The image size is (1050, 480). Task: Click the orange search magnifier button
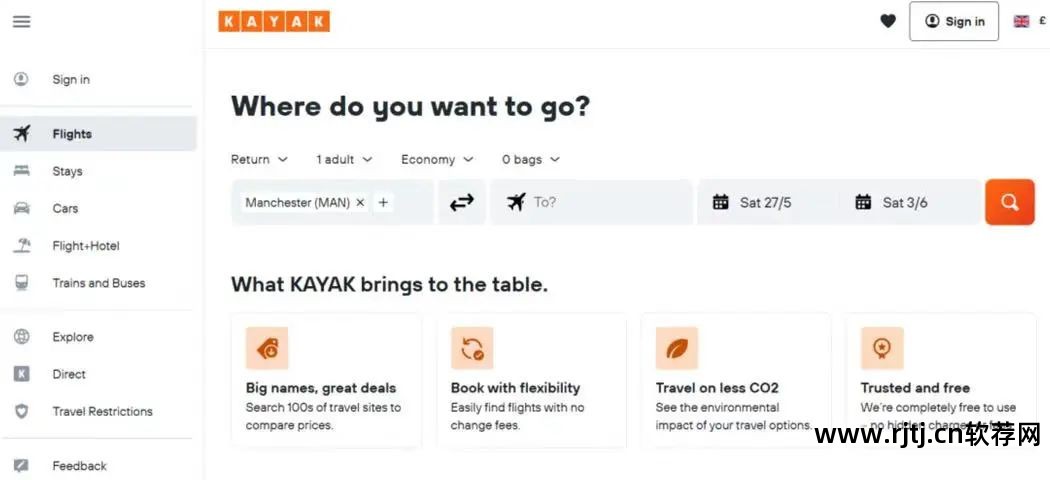point(1009,202)
